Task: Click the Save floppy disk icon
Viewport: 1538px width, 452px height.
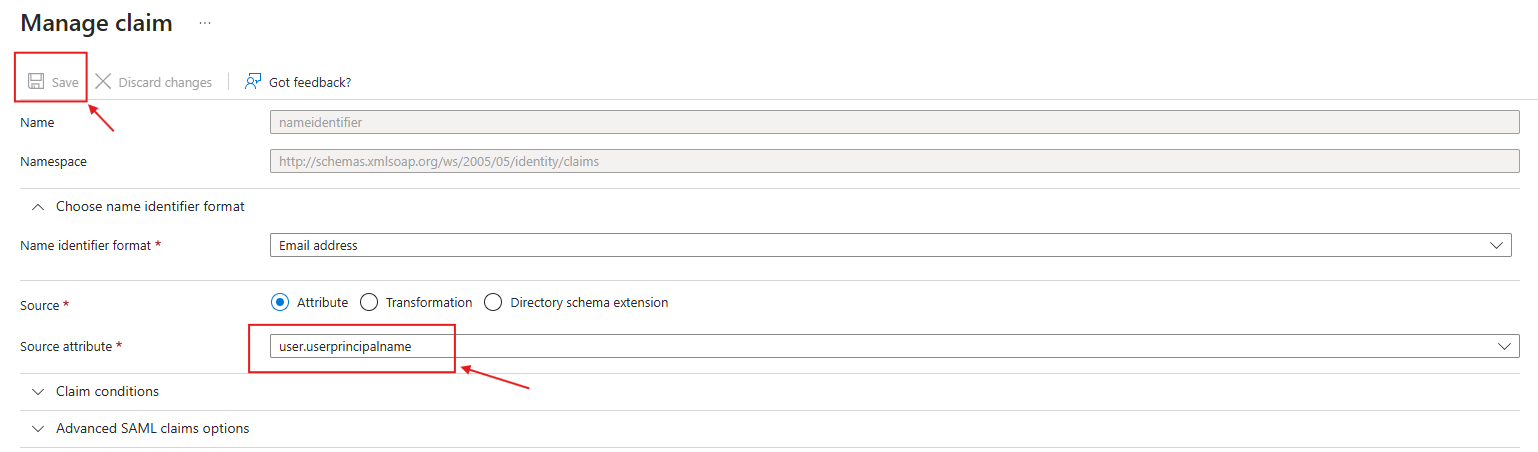Action: [36, 82]
